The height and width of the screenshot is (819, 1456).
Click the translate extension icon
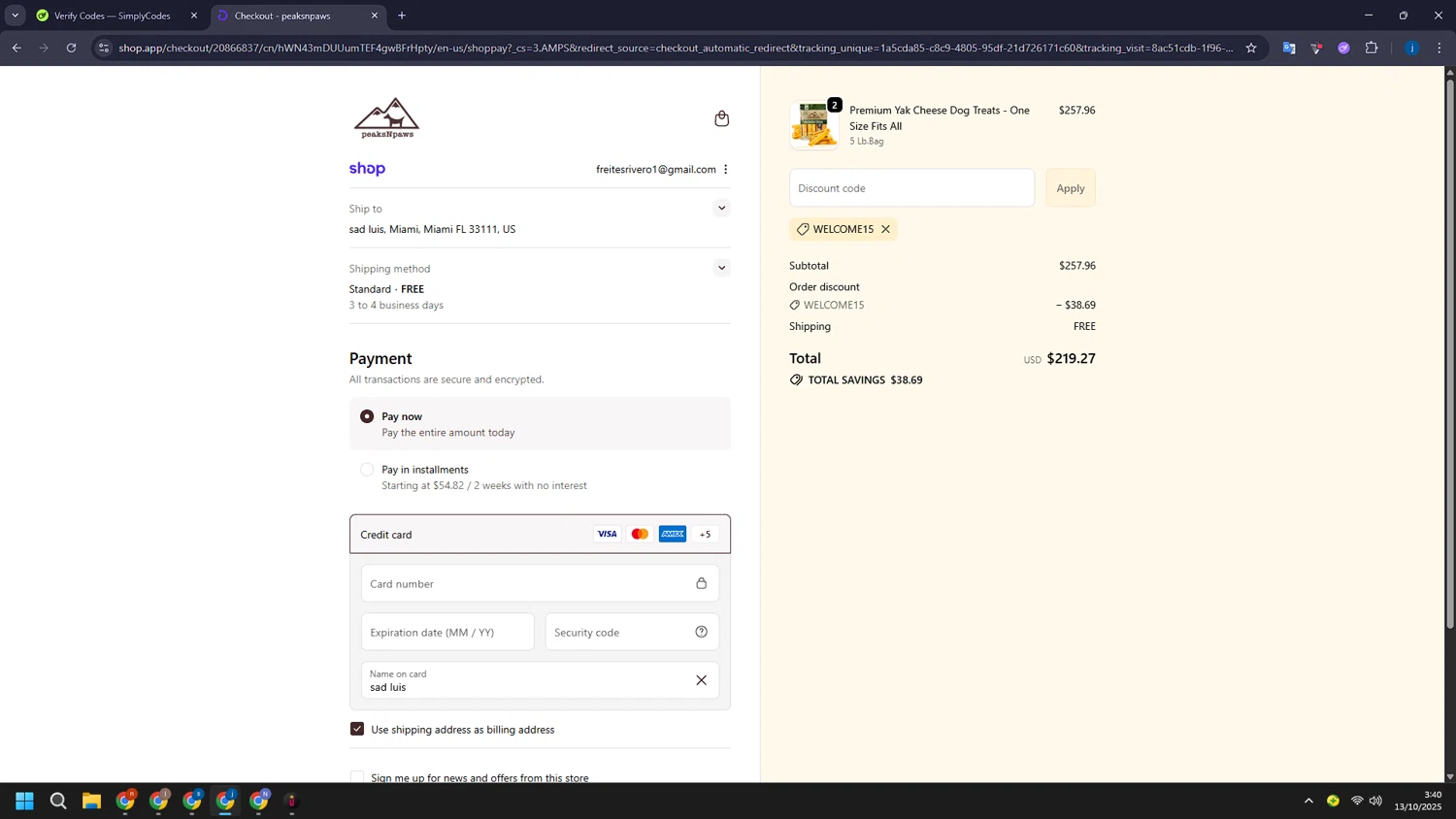coord(1289,48)
